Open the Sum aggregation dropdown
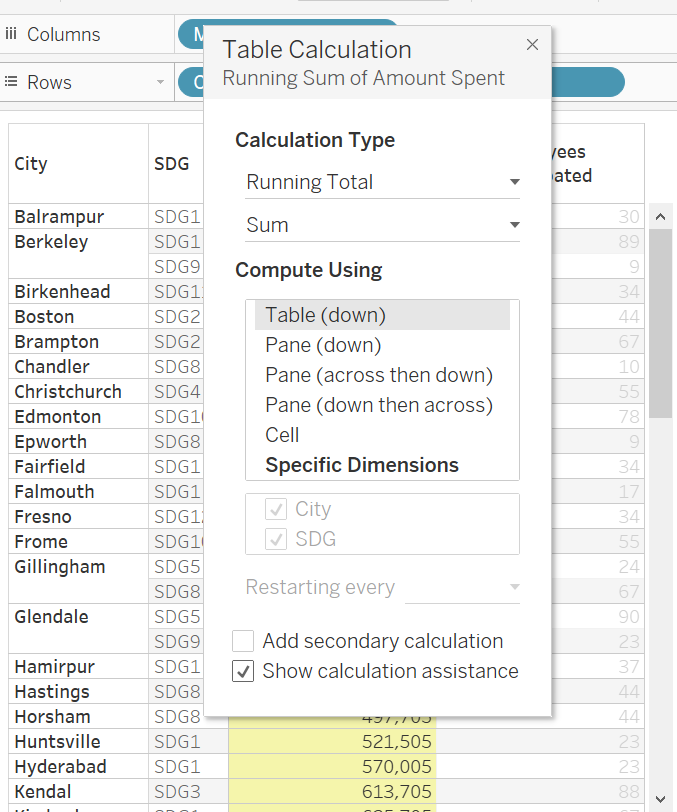The height and width of the screenshot is (812, 677). [382, 225]
